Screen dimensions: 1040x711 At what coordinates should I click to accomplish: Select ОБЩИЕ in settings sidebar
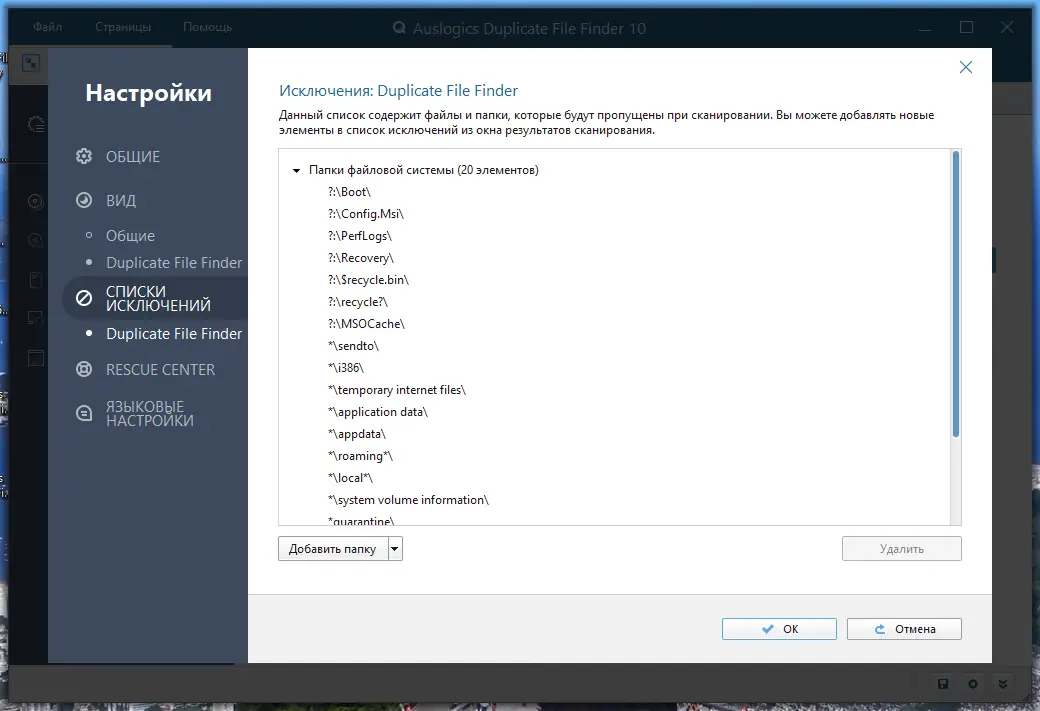click(x=133, y=157)
